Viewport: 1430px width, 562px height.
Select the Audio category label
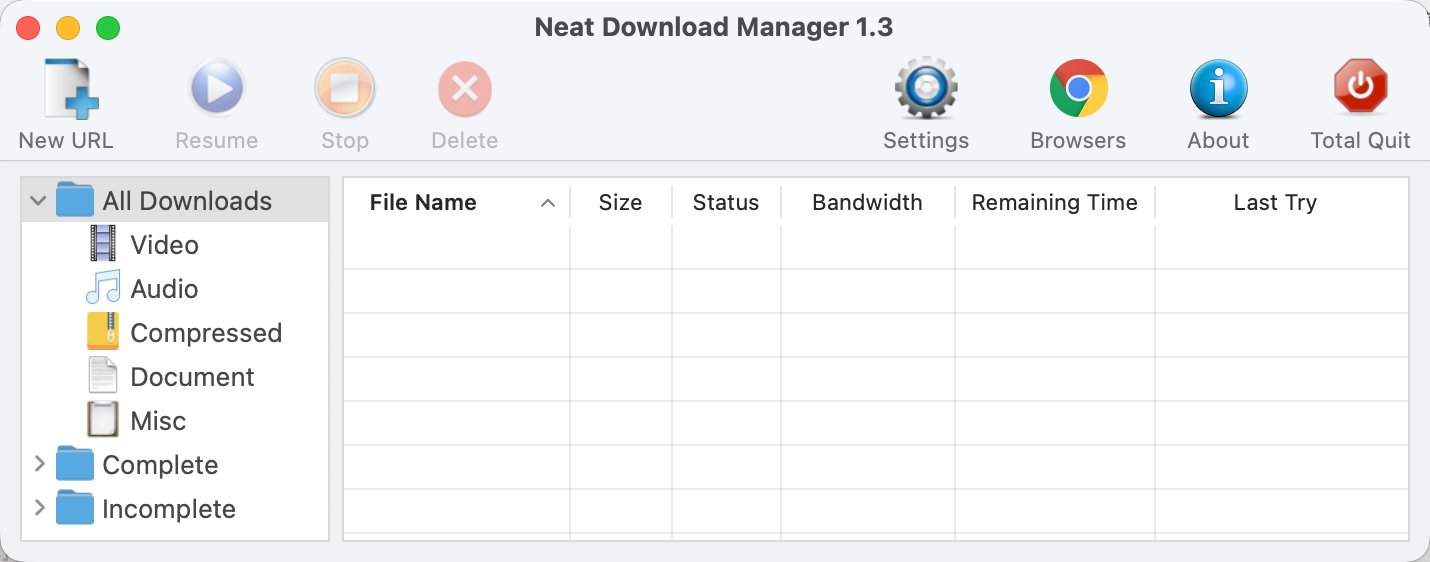(x=165, y=289)
